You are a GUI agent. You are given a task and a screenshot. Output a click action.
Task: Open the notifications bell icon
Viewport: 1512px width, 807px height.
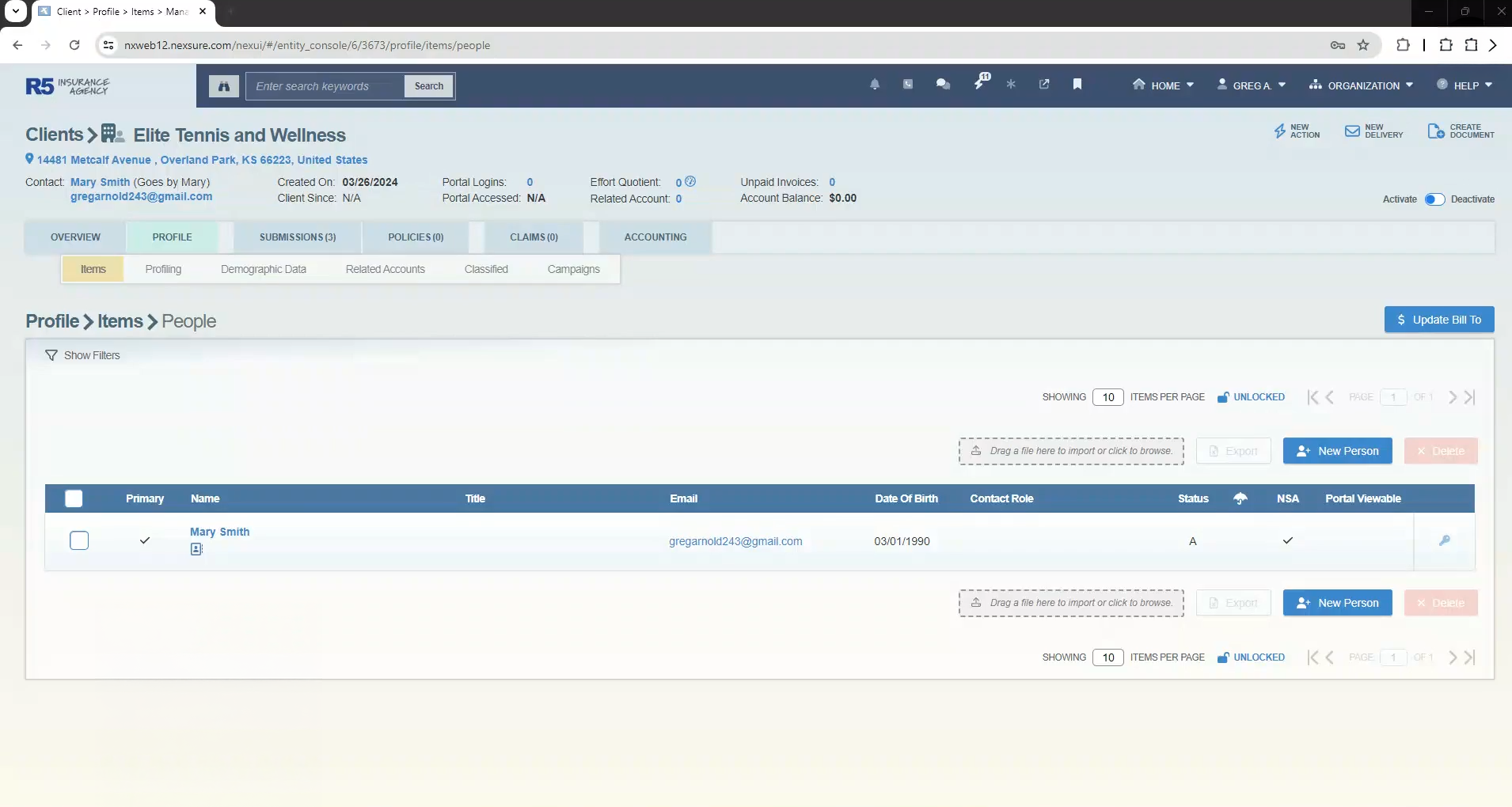[875, 85]
